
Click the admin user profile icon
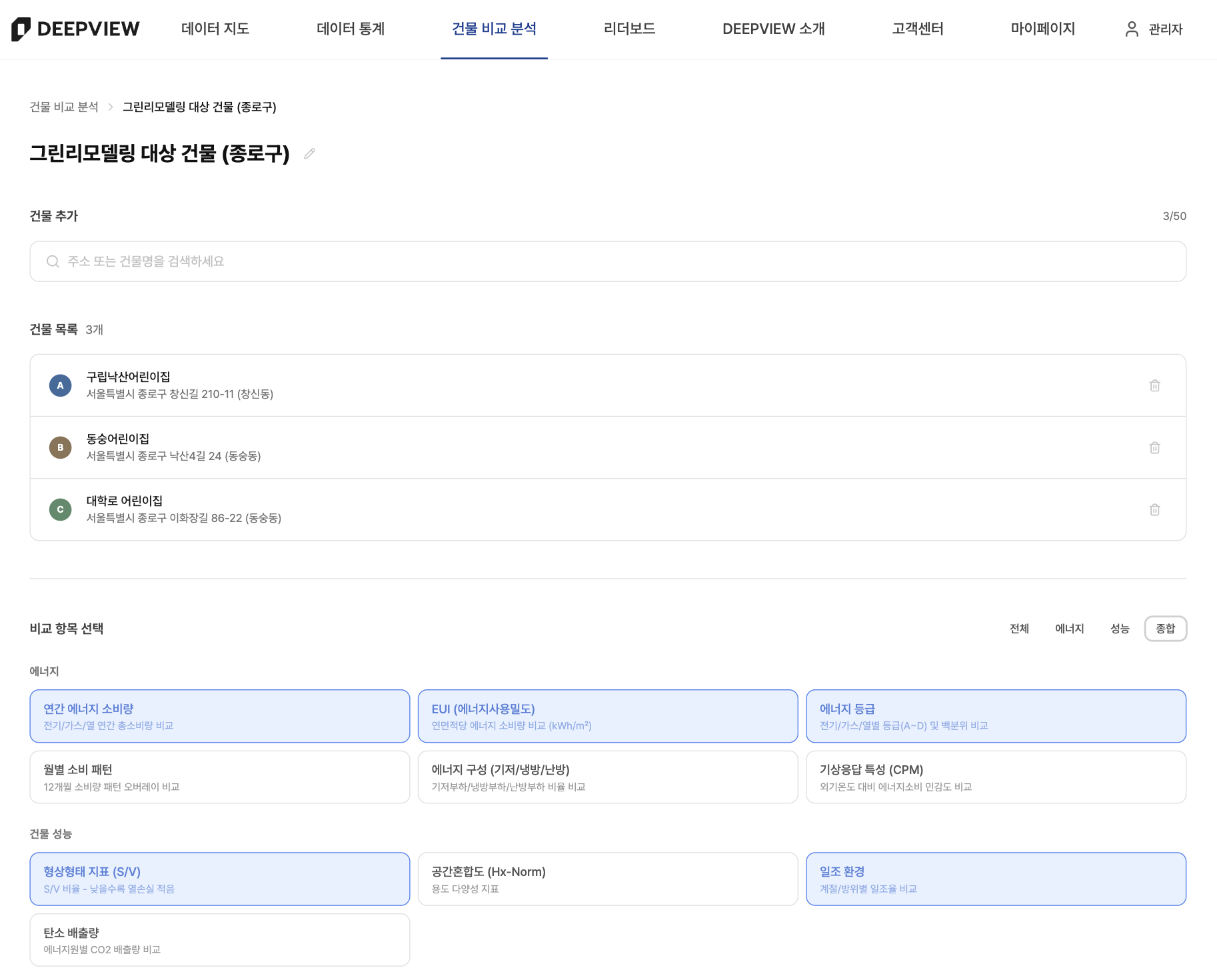coord(1132,29)
